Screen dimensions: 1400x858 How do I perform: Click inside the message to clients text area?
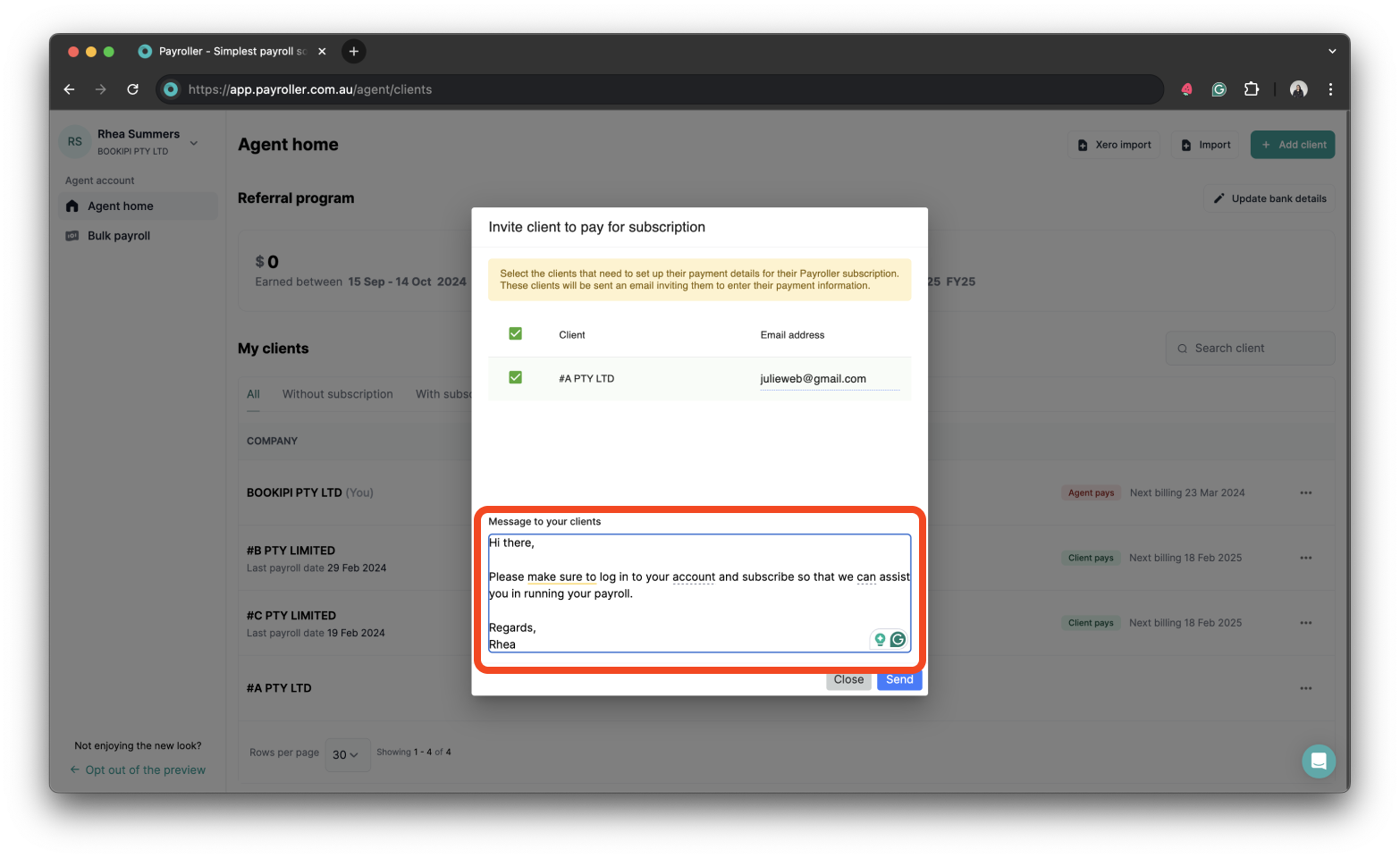699,593
